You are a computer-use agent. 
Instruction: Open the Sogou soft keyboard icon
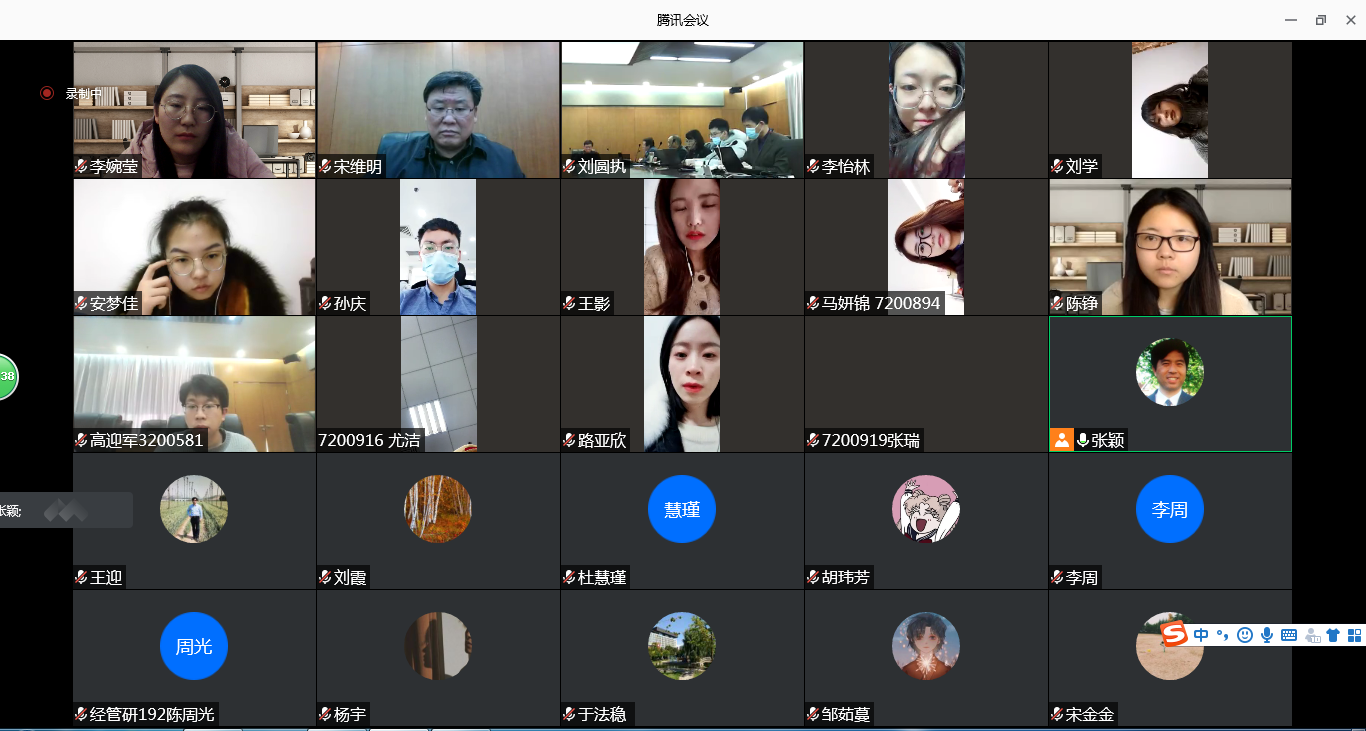pos(1289,635)
